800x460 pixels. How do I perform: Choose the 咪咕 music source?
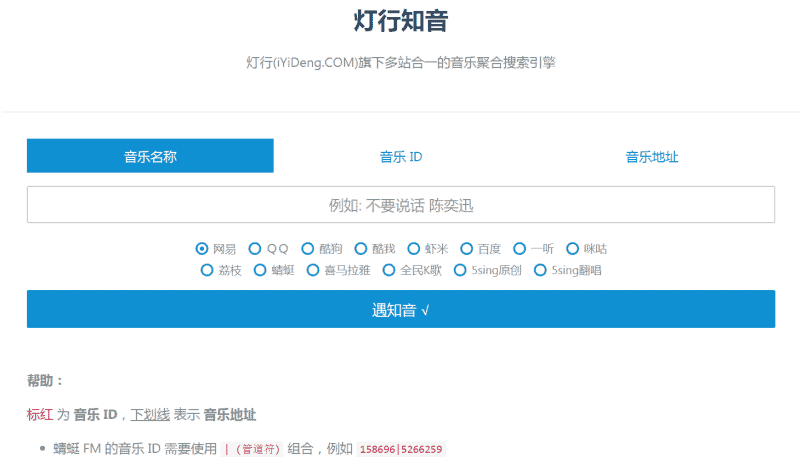click(x=573, y=249)
